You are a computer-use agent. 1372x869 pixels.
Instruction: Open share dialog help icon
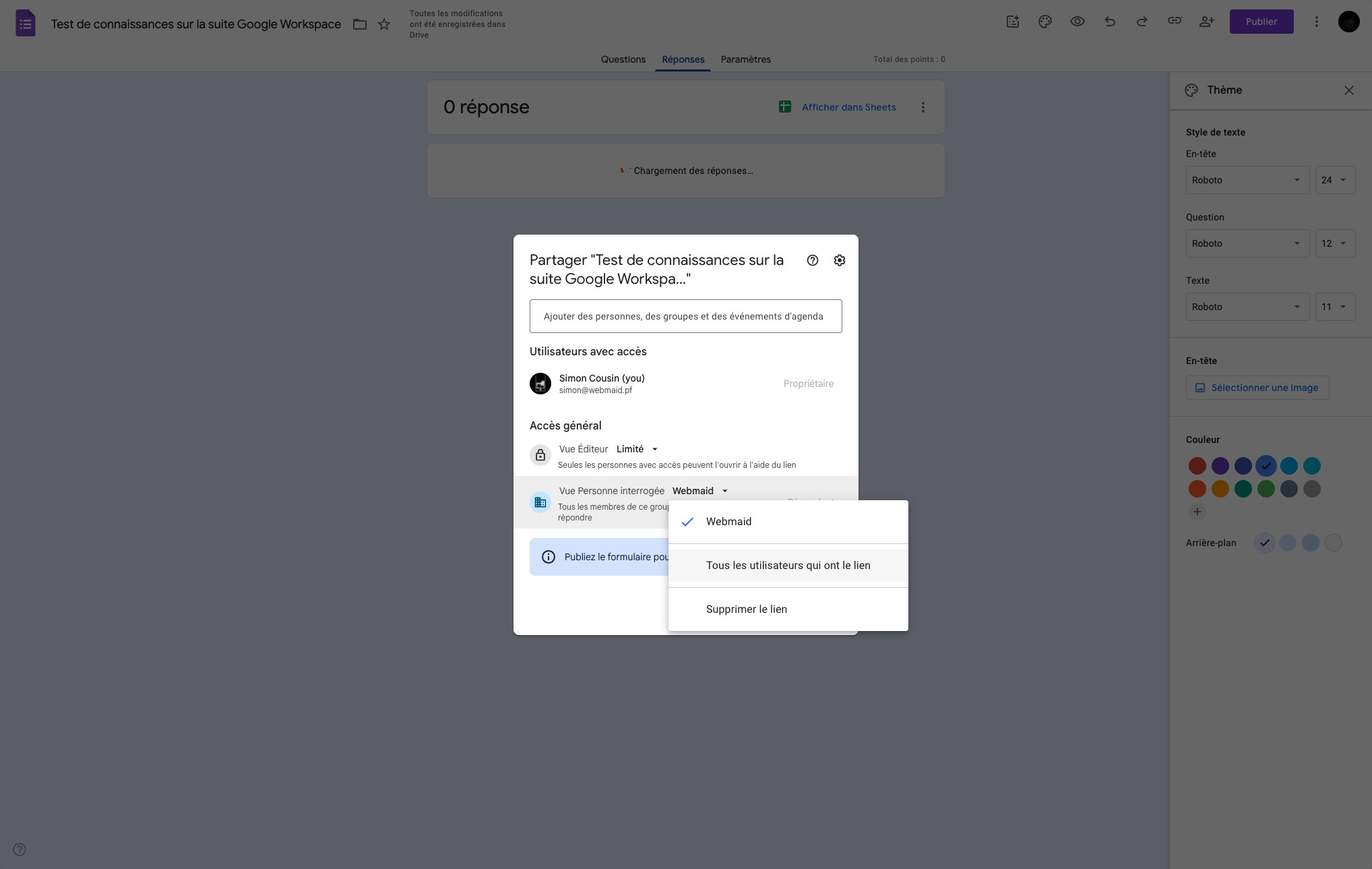pos(813,260)
